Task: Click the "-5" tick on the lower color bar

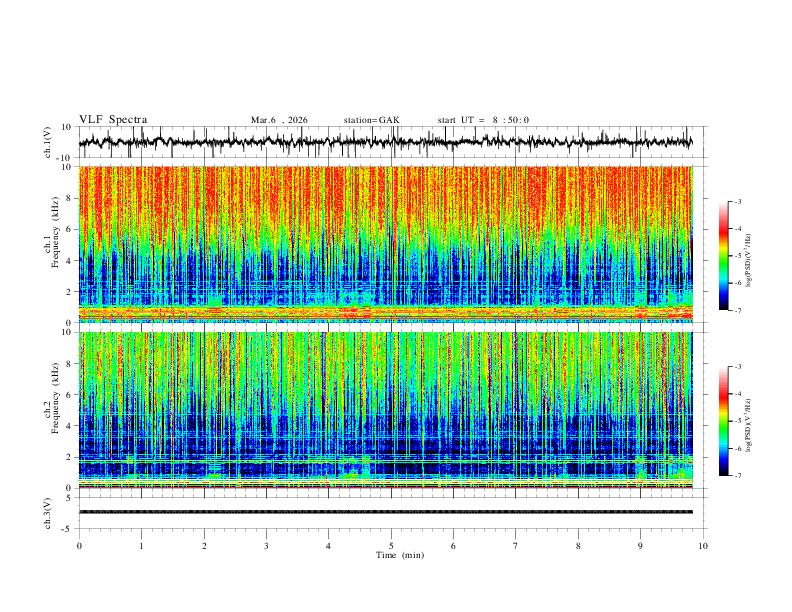Action: point(737,421)
